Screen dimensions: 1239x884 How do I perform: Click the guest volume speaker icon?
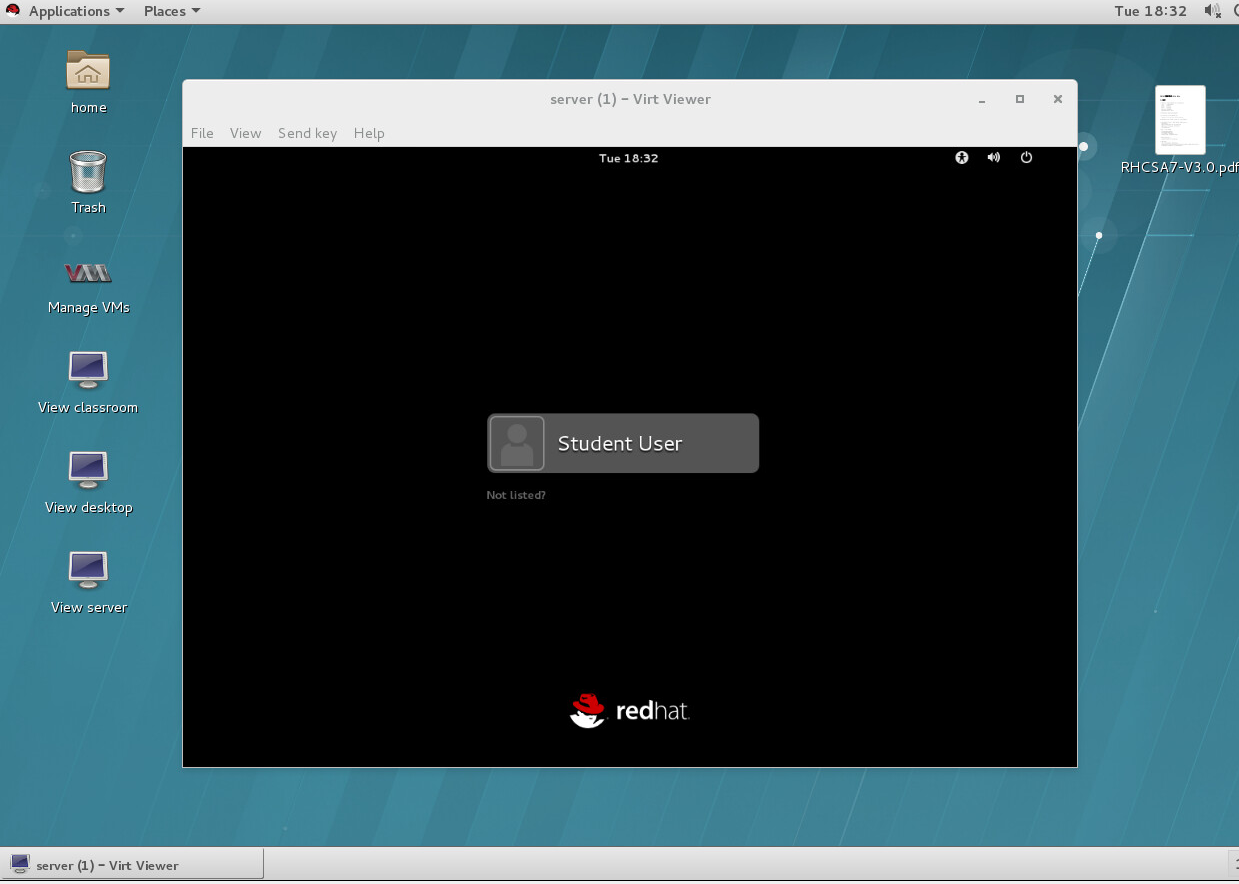tap(993, 157)
